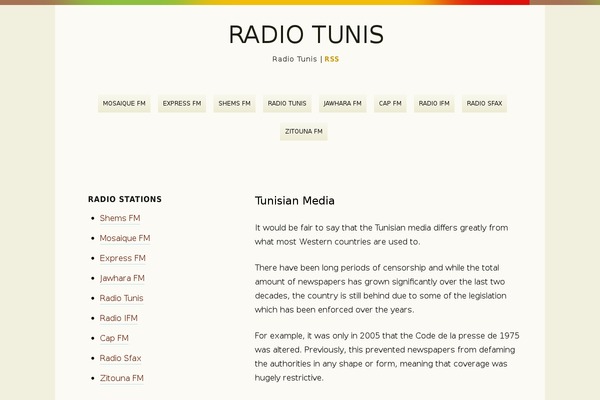The width and height of the screenshot is (600, 400).
Task: Open the Shems FM sidebar link
Action: 120,218
